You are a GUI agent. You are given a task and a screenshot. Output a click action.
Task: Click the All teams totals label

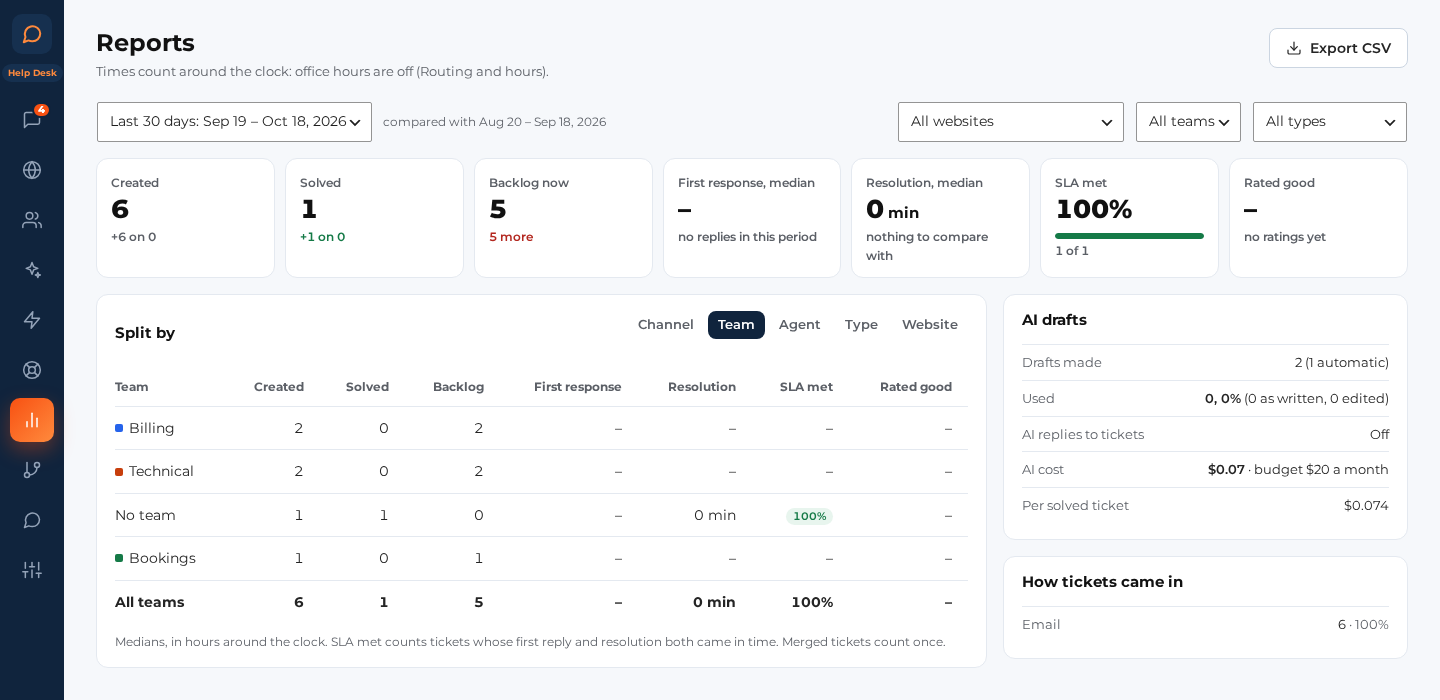click(150, 602)
